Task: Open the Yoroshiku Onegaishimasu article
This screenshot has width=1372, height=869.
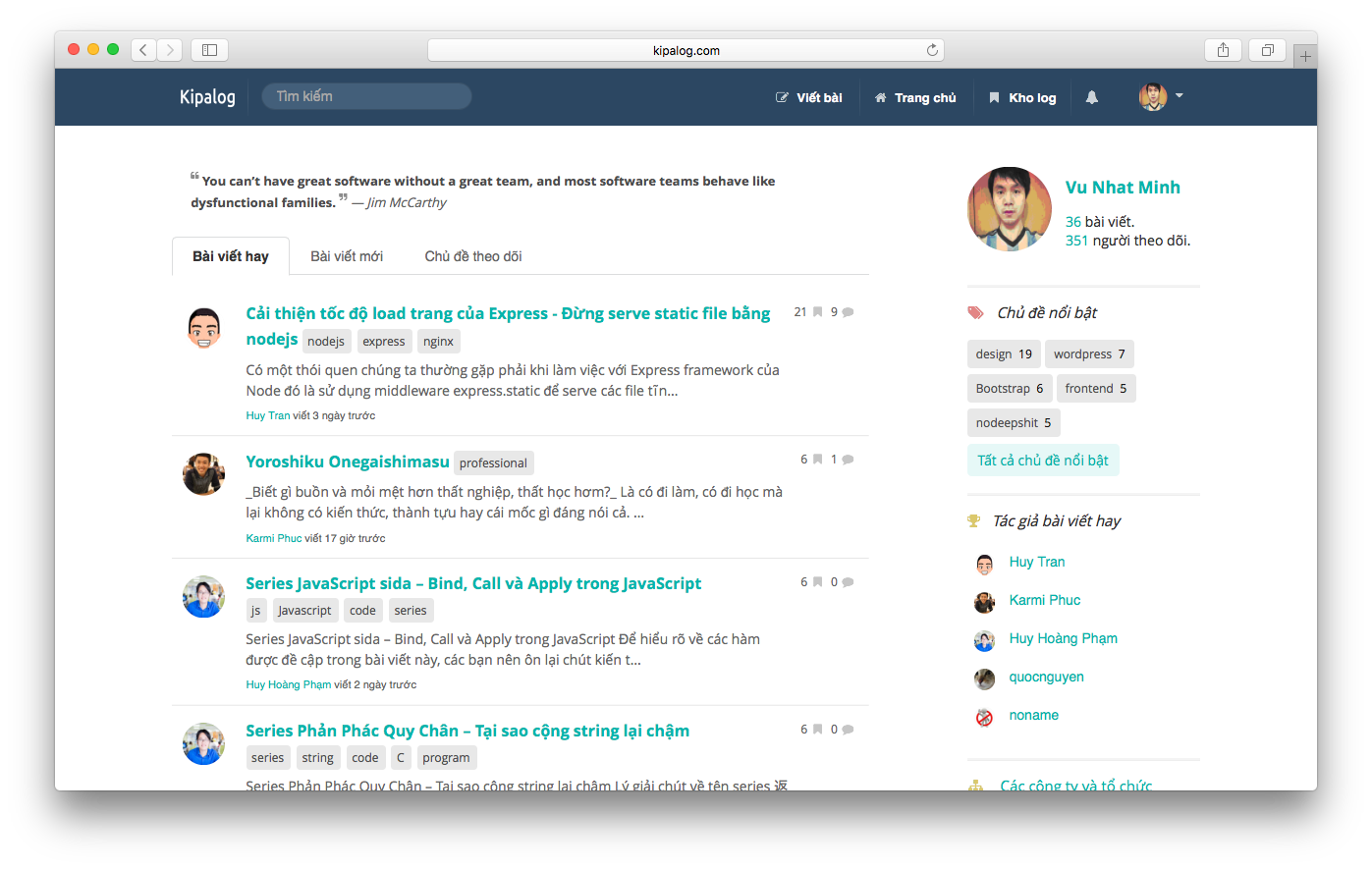Action: 348,462
